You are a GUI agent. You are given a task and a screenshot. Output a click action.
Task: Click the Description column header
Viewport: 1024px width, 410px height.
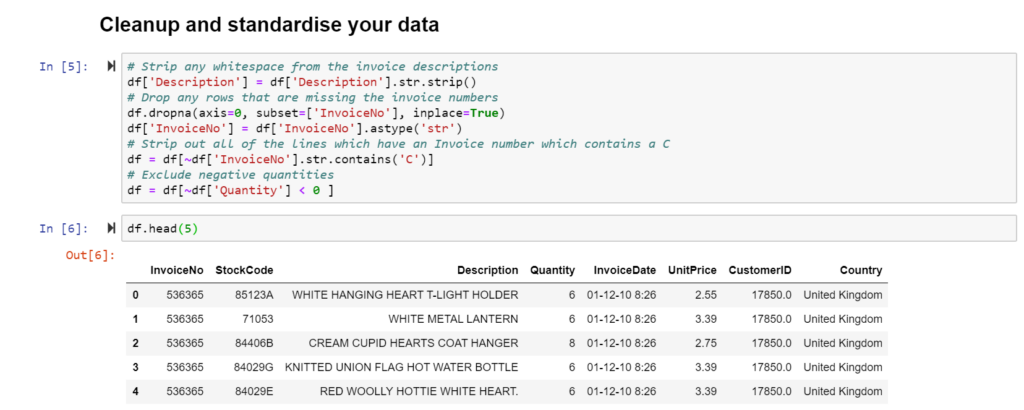pyautogui.click(x=487, y=270)
